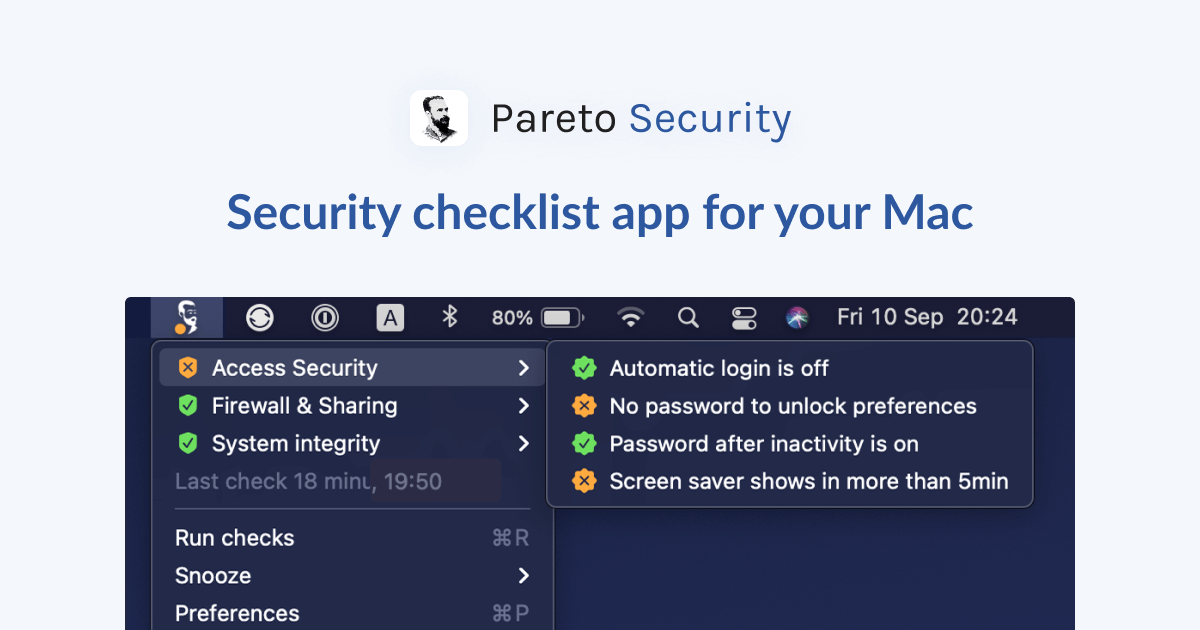Image resolution: width=1200 pixels, height=630 pixels.
Task: Click the green badge beside Firewall & Sharing
Action: (x=189, y=406)
